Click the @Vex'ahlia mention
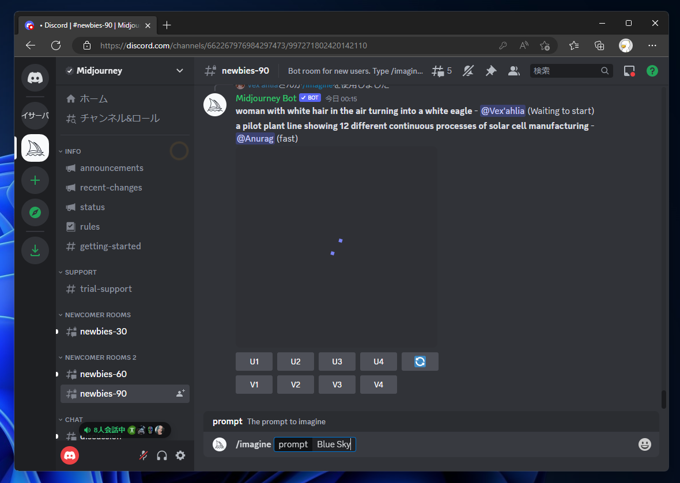Viewport: 680px width, 483px height. pos(503,111)
